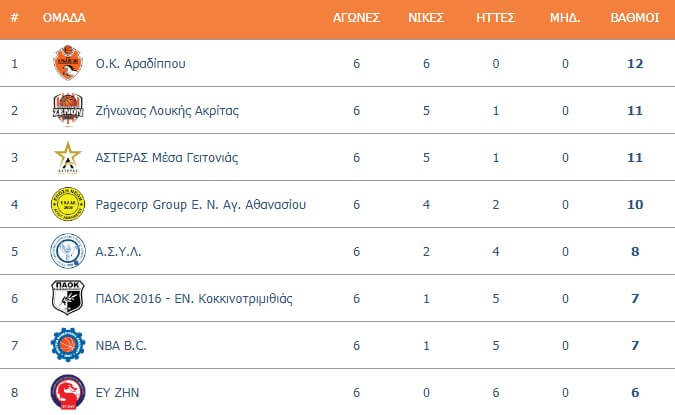Click the ΑΓΩΝΕΣ column header
Viewport: 675px width, 415px height.
356,18
